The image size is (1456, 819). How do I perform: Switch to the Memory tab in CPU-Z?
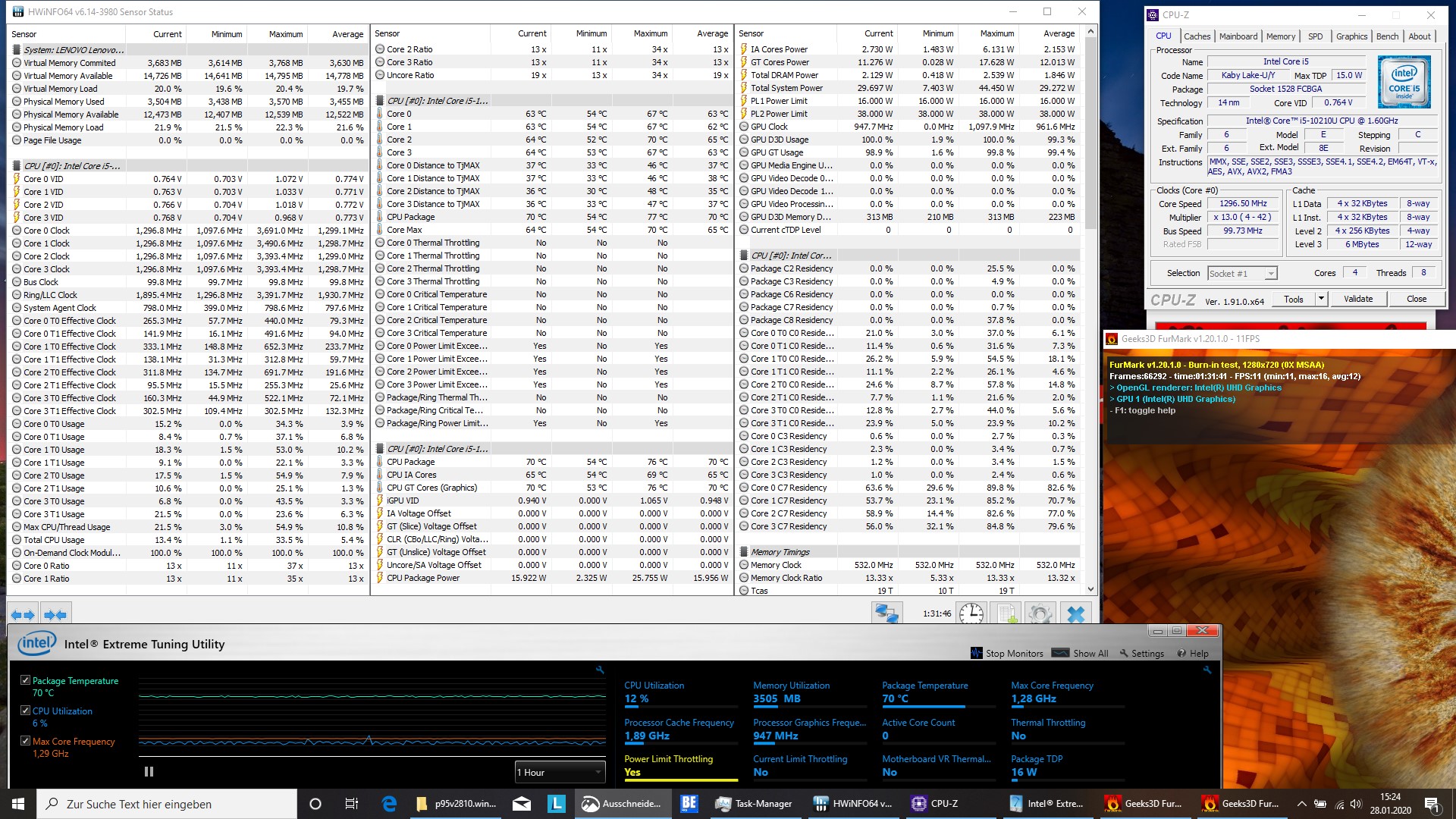pos(1280,36)
